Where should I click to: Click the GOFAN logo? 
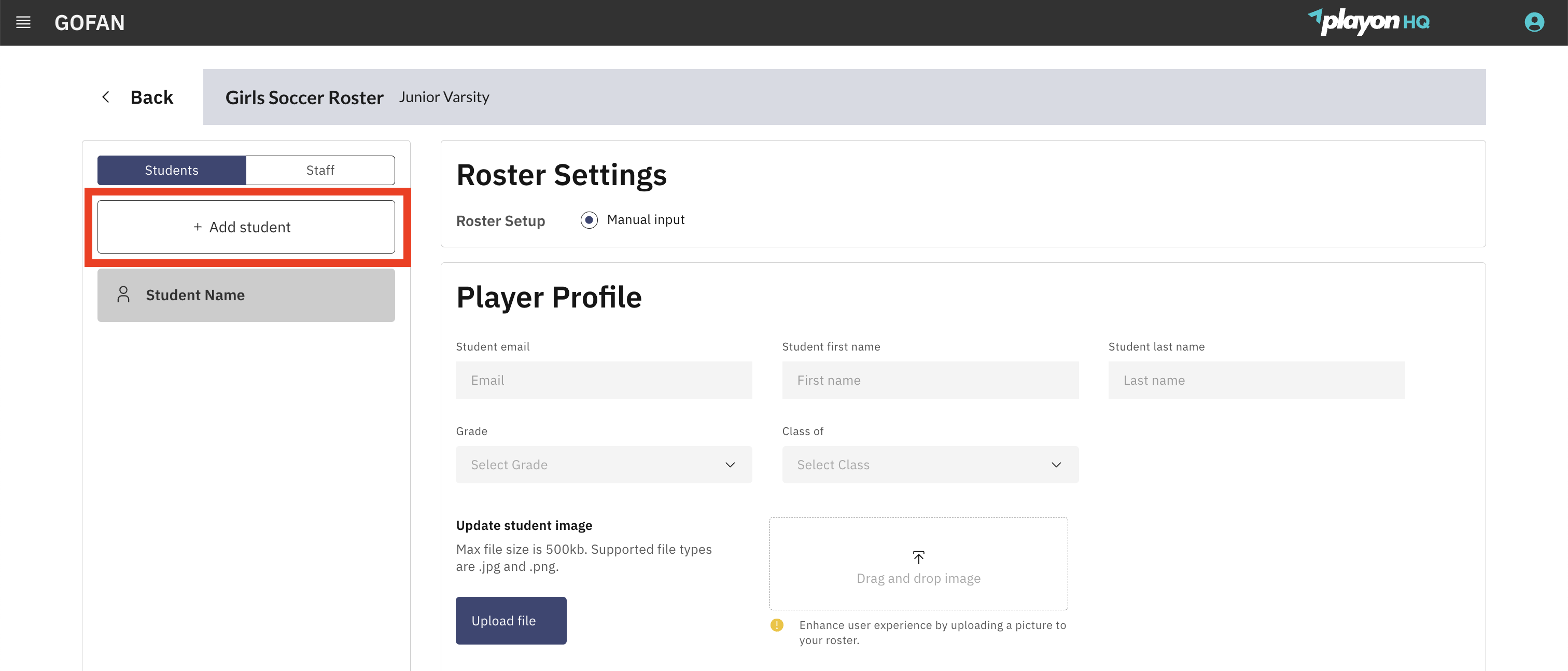(x=90, y=22)
